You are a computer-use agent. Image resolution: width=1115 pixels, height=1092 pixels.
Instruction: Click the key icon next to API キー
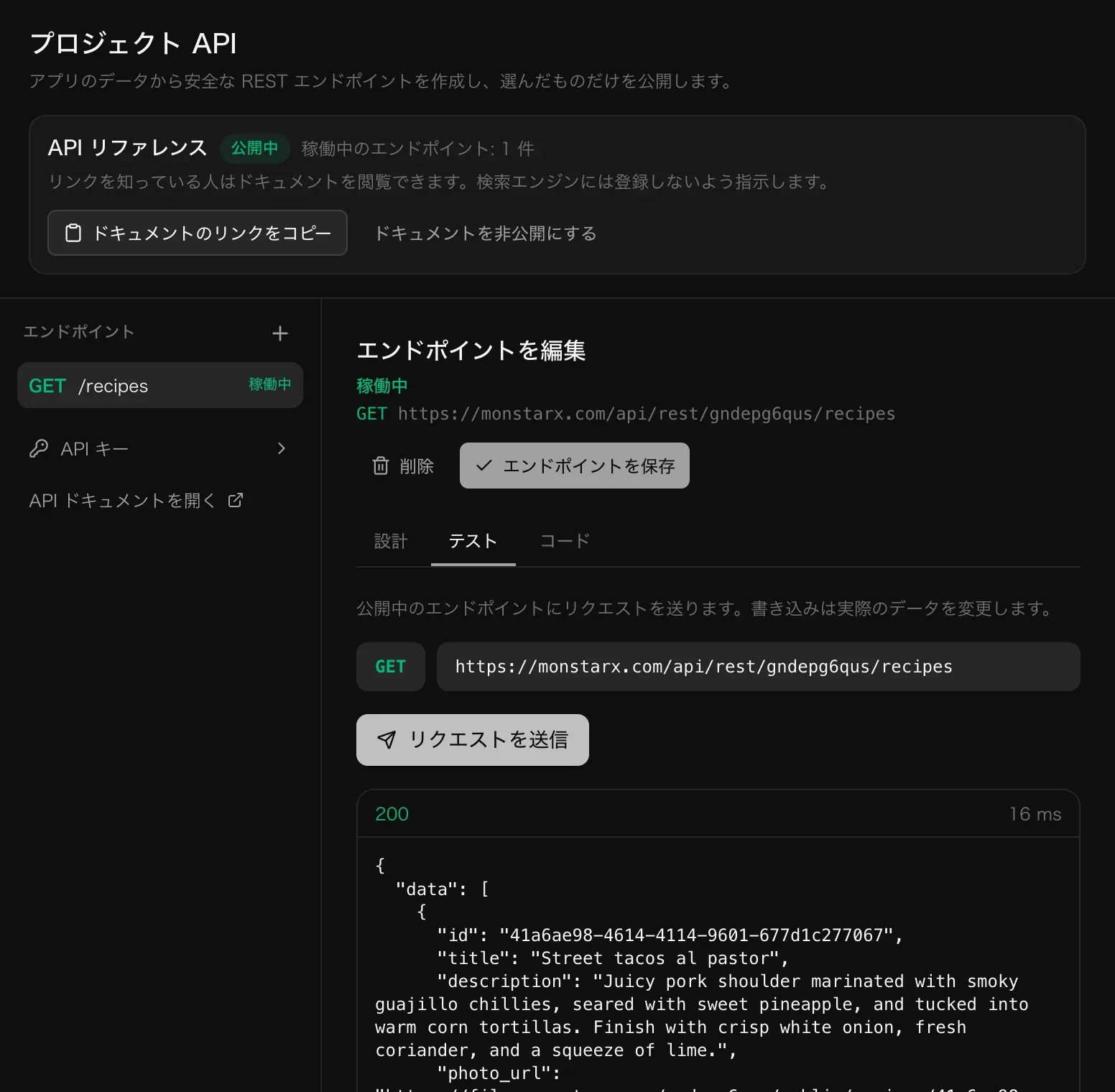(39, 448)
